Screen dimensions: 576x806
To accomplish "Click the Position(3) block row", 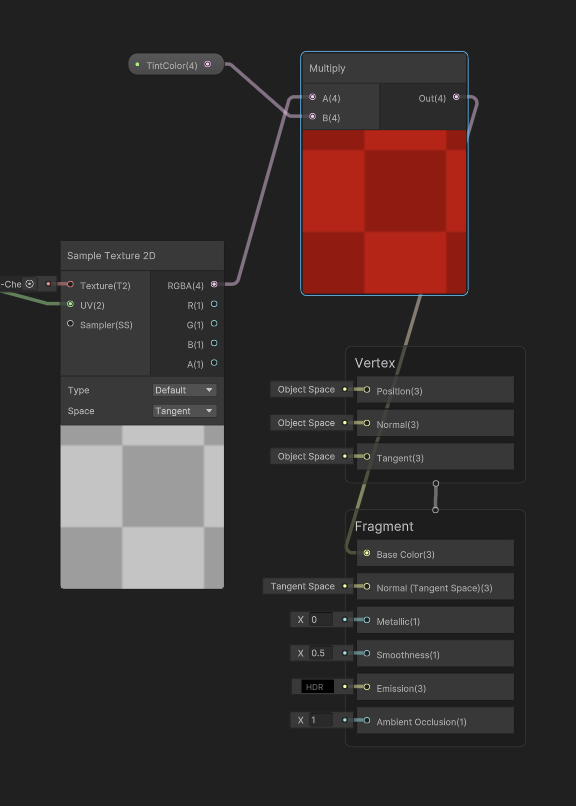I will pos(435,390).
